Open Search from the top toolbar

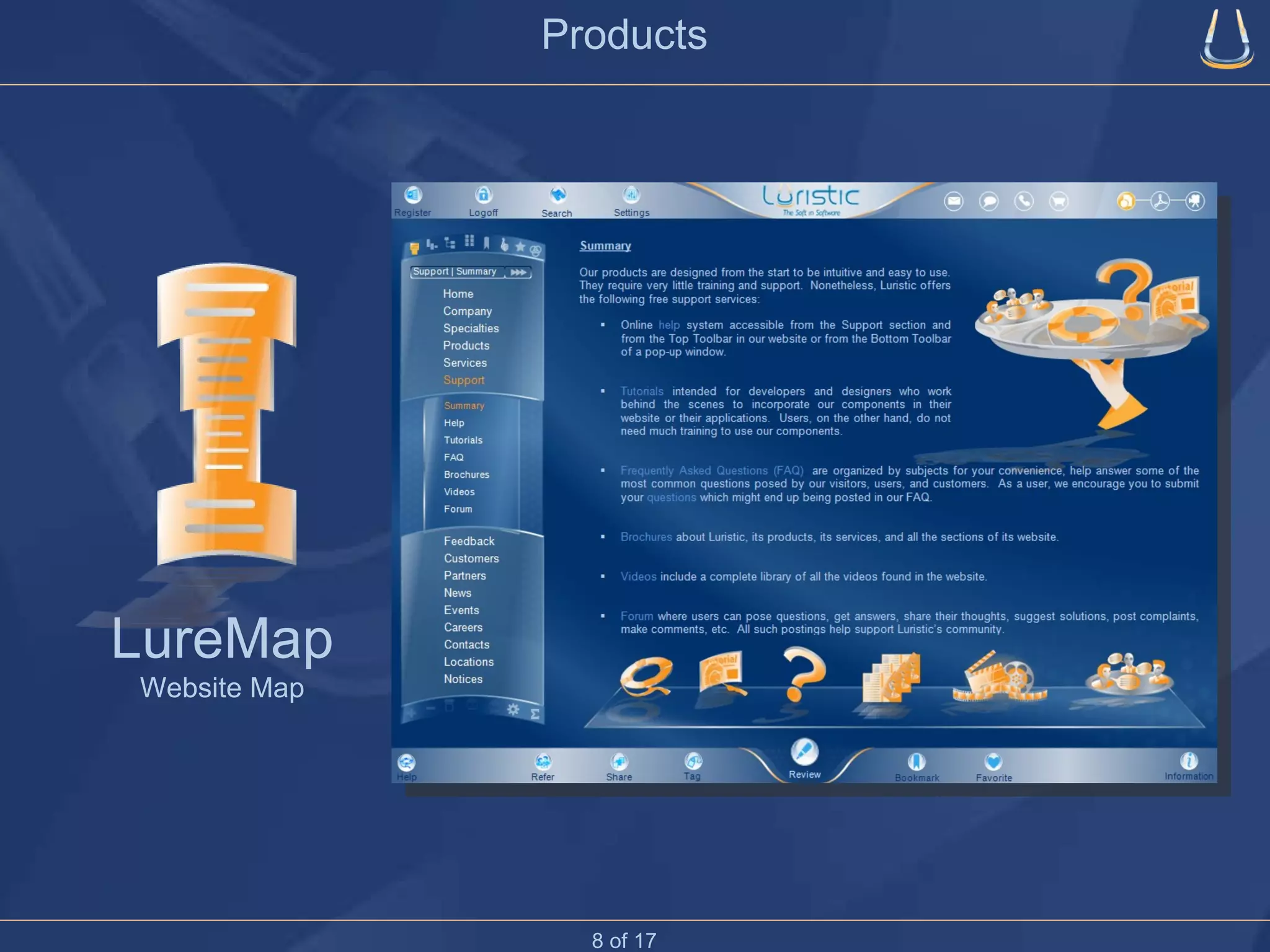pos(557,195)
